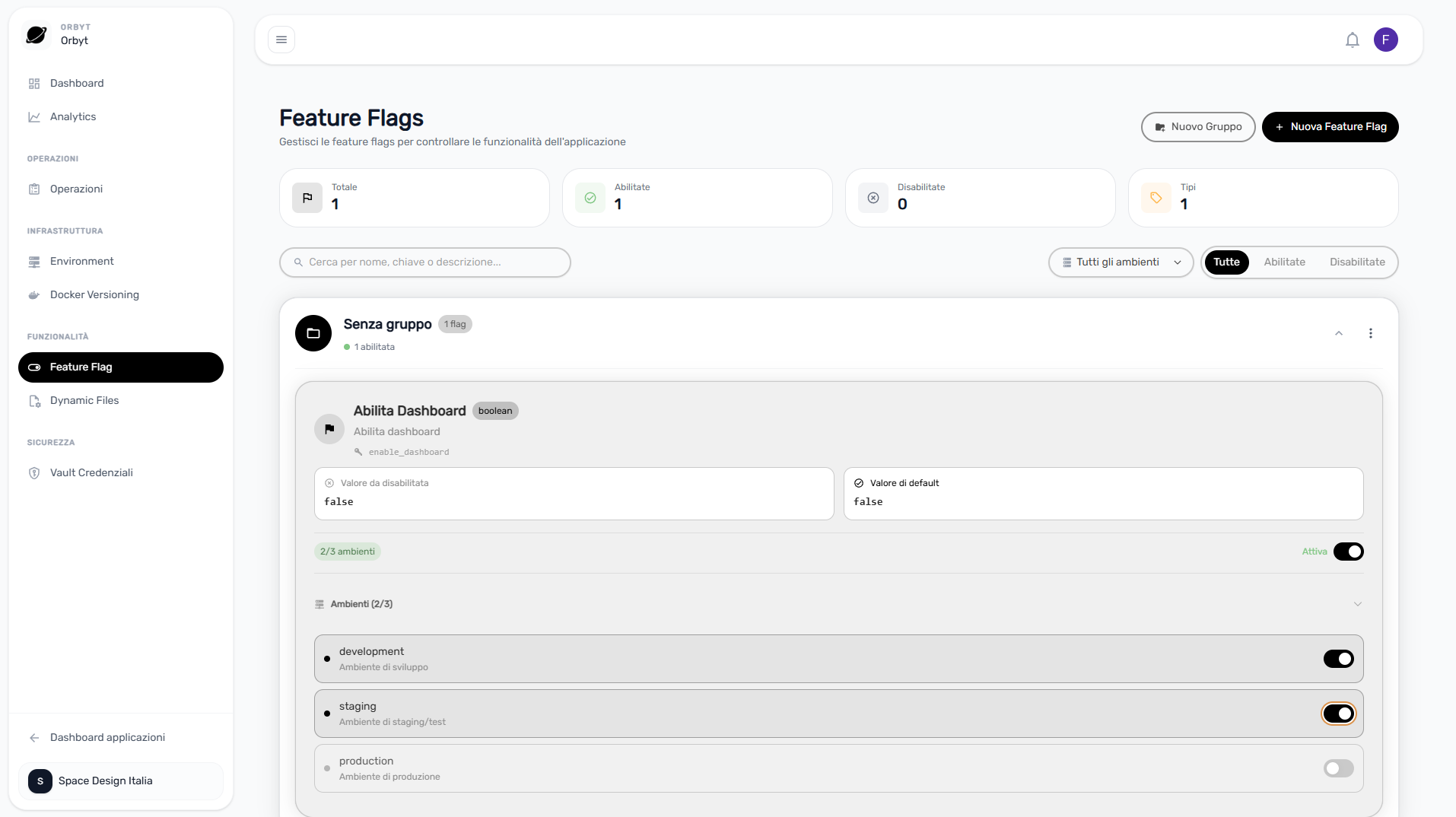
Task: Click the Nuova Feature Flag button
Action: [1330, 127]
